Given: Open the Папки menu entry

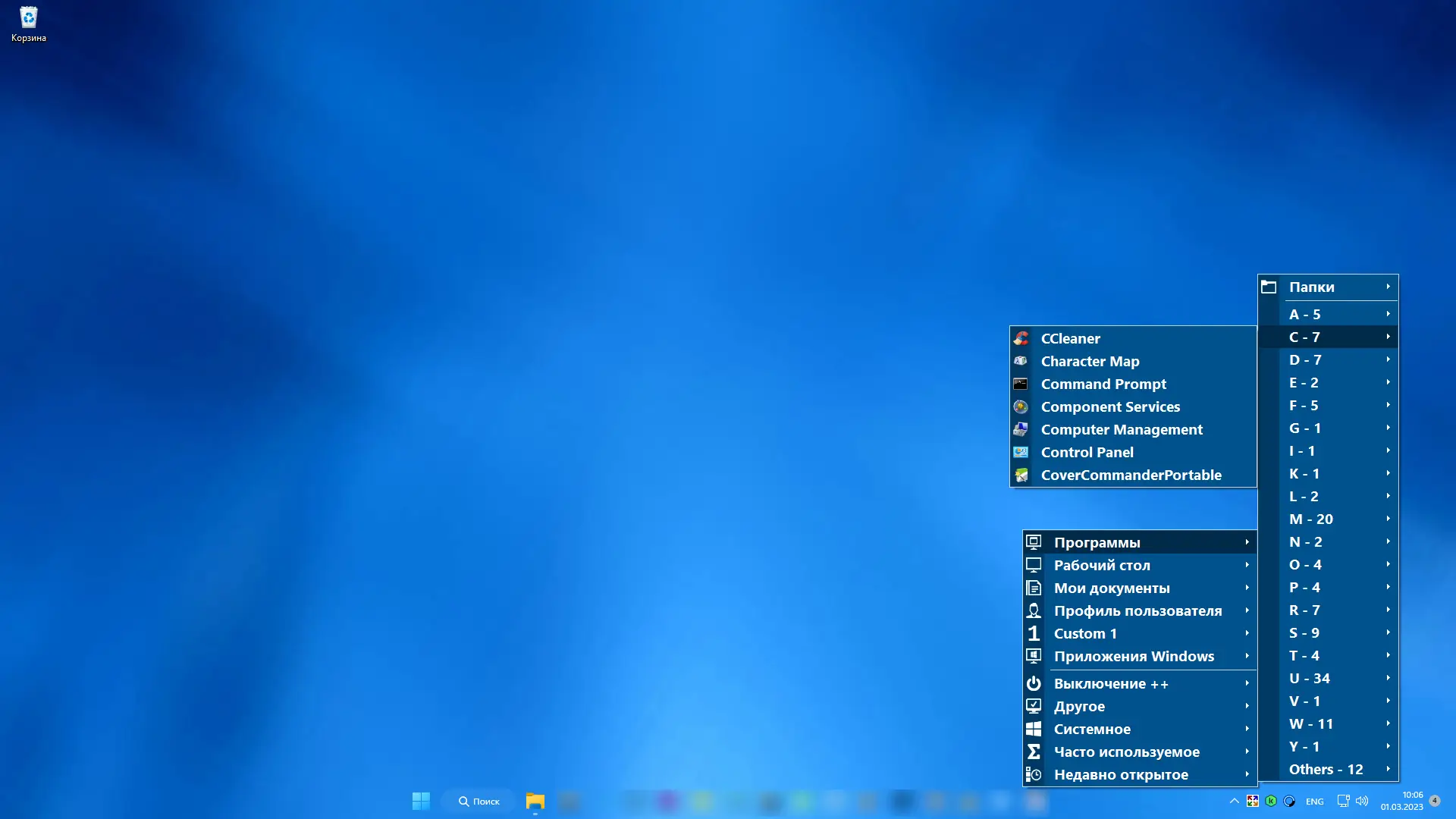Looking at the screenshot, I should [x=1310, y=287].
